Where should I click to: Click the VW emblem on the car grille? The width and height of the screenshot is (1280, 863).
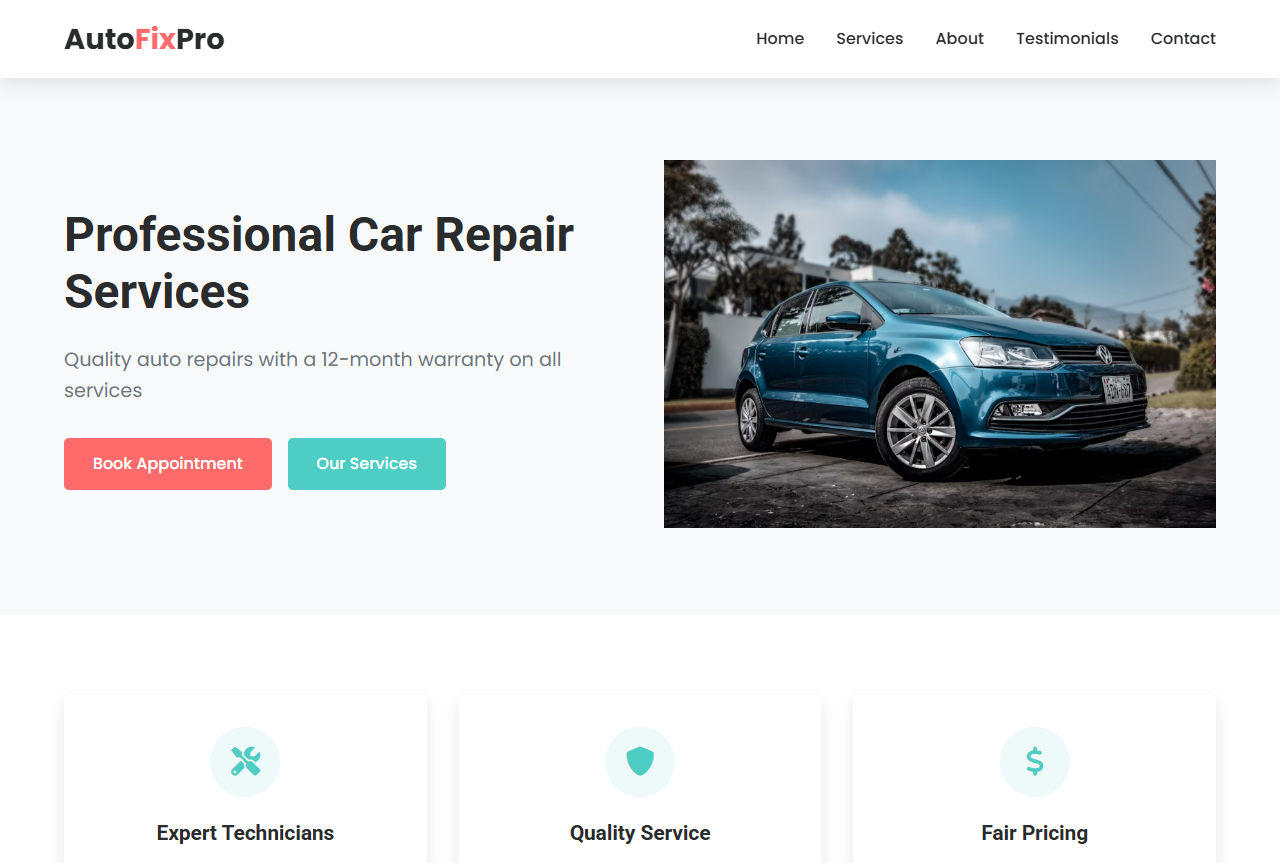point(1104,355)
